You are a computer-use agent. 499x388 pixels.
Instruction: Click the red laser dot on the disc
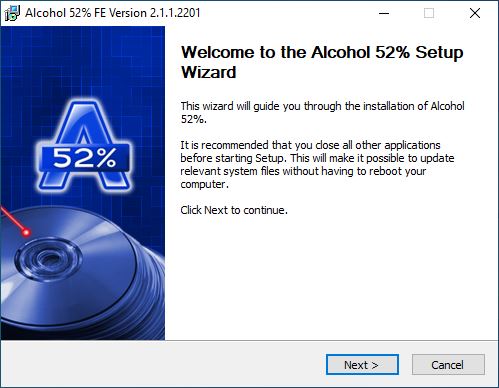[x=26, y=232]
